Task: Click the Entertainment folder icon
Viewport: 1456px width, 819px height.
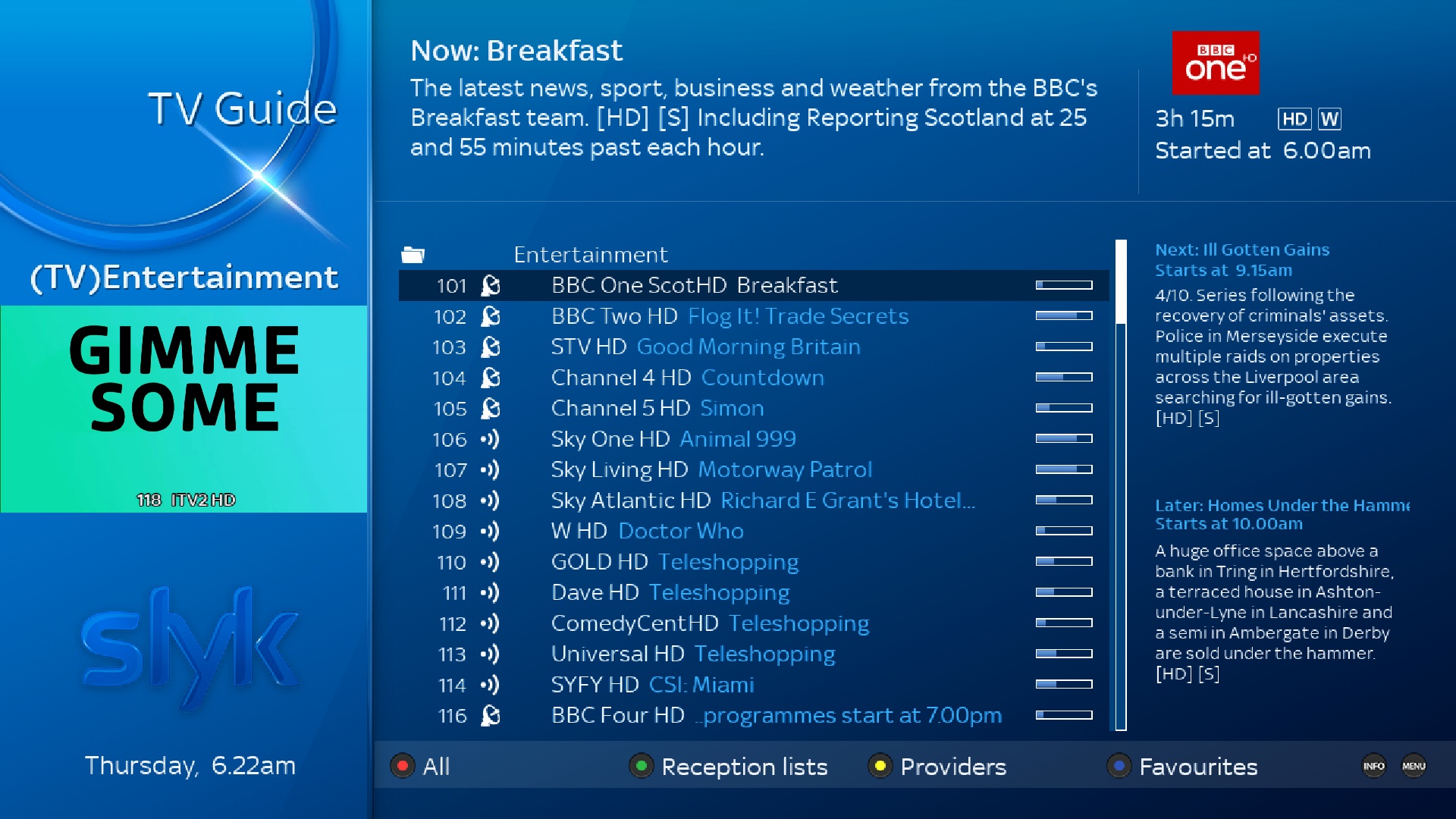Action: [x=413, y=255]
